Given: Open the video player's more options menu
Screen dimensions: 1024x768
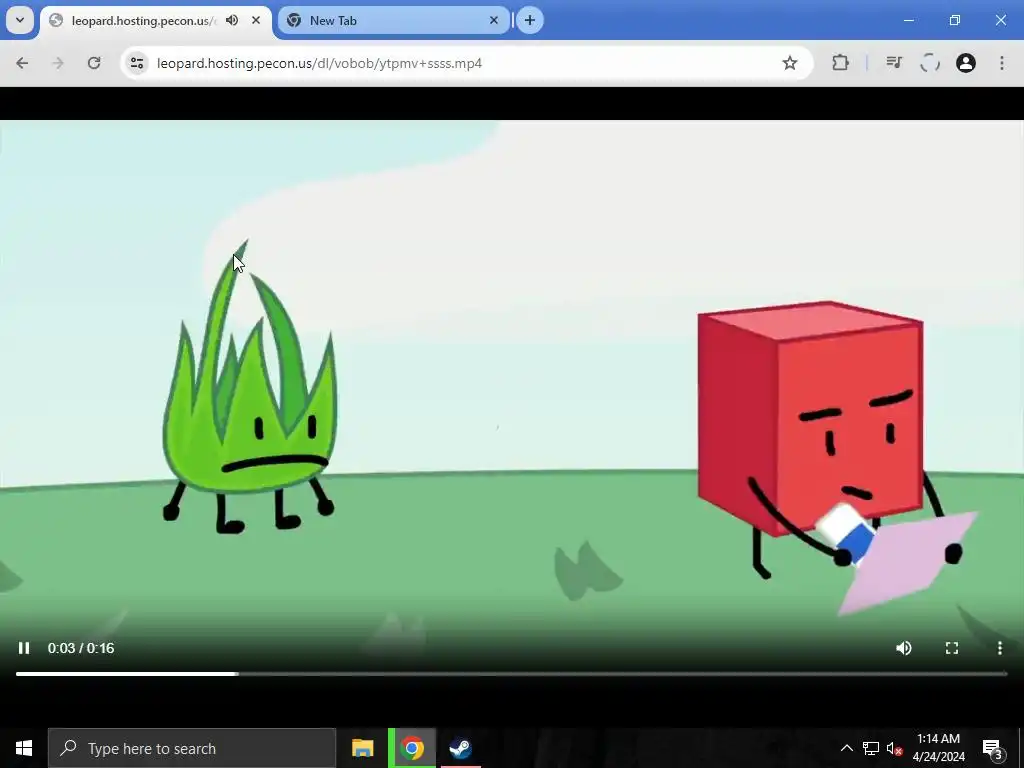Looking at the screenshot, I should 1000,648.
